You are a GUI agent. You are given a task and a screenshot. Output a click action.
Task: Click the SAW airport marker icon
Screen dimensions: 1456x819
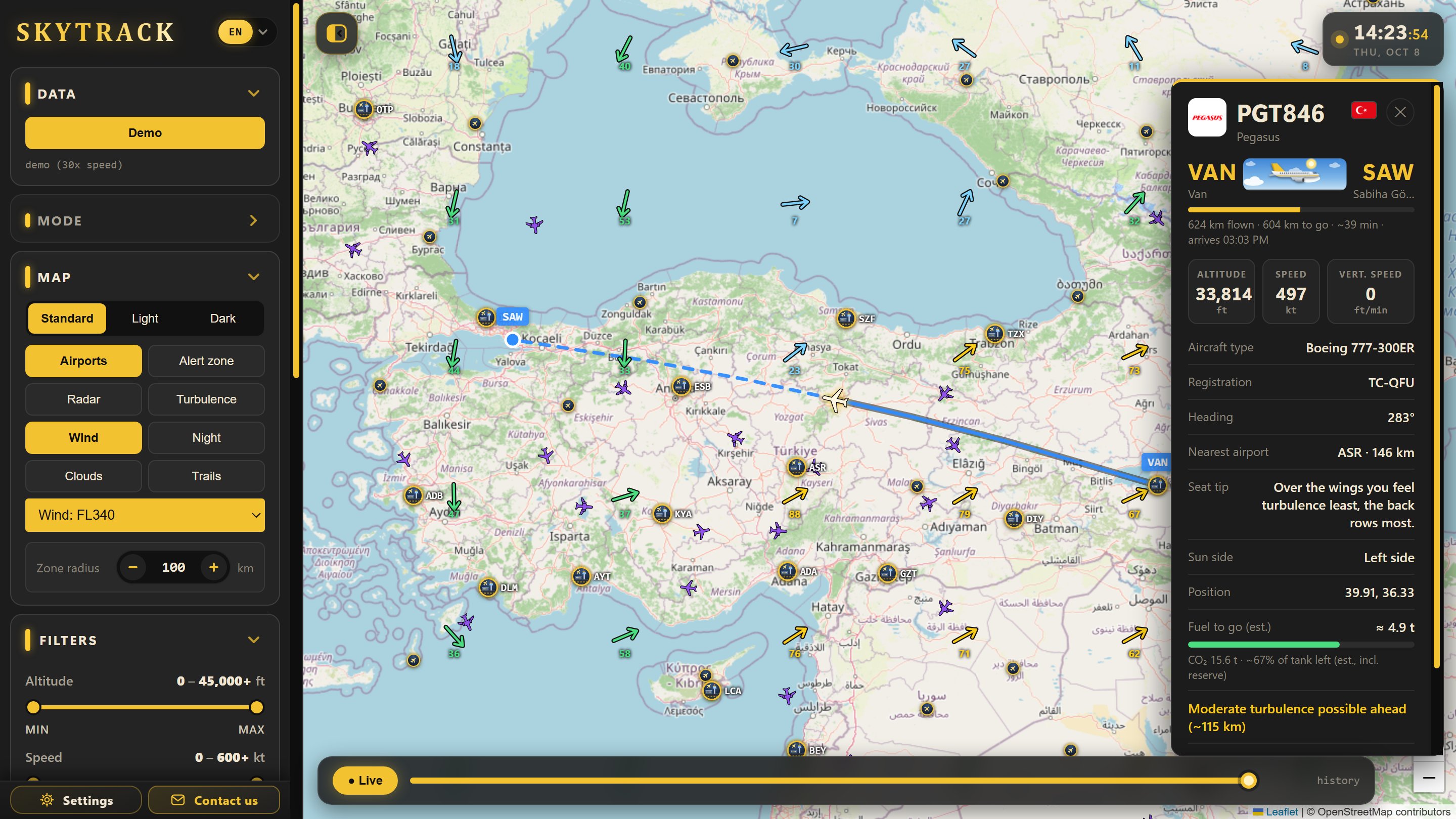point(486,317)
